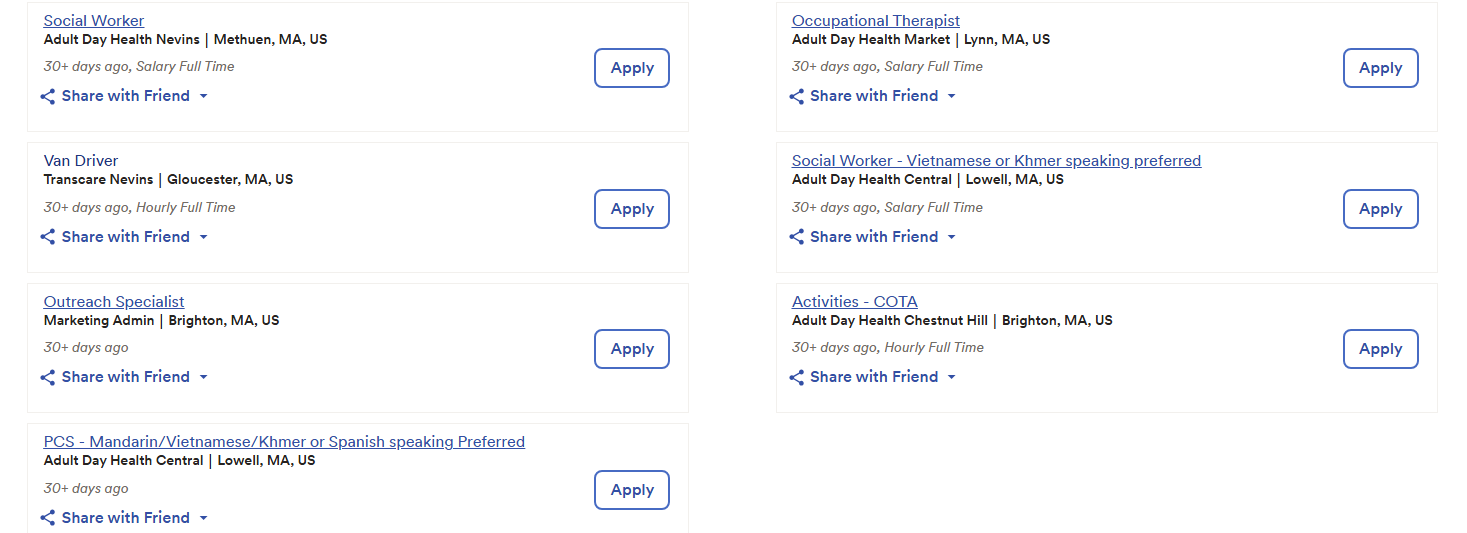Click share icon on PCS Lowell job

[48, 518]
